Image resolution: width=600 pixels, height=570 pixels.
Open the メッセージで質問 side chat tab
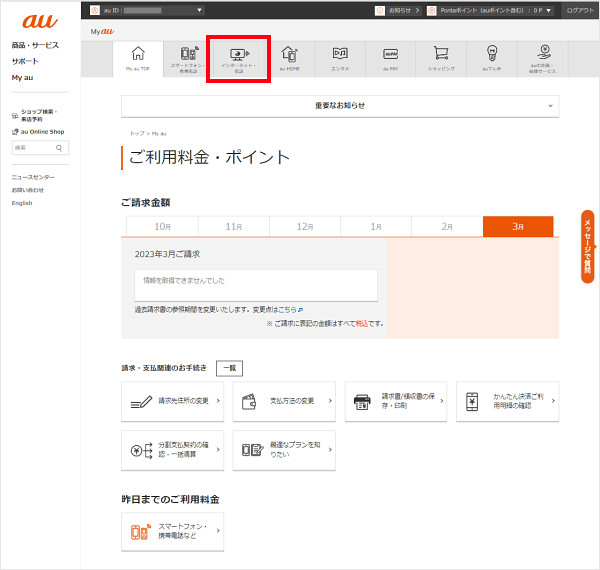click(x=588, y=247)
